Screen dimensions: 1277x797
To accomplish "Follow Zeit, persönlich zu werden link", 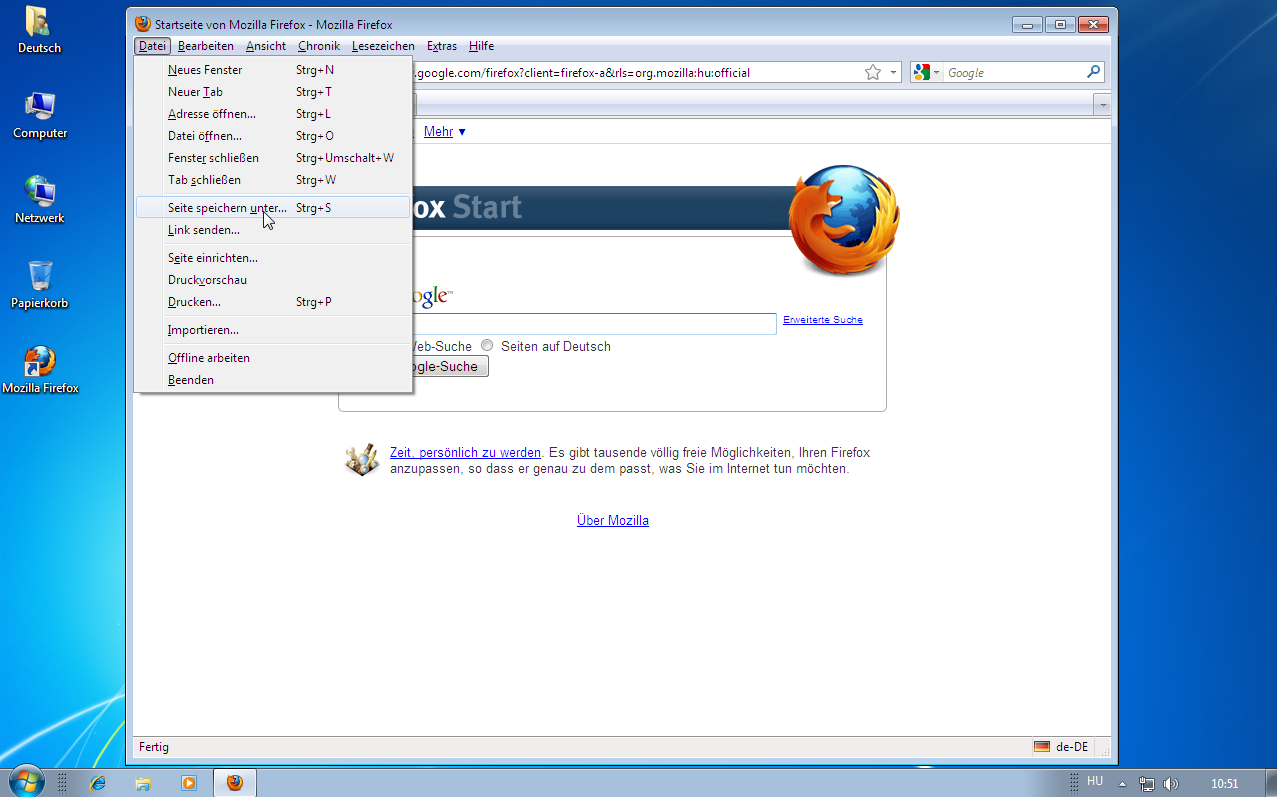I will pos(465,453).
